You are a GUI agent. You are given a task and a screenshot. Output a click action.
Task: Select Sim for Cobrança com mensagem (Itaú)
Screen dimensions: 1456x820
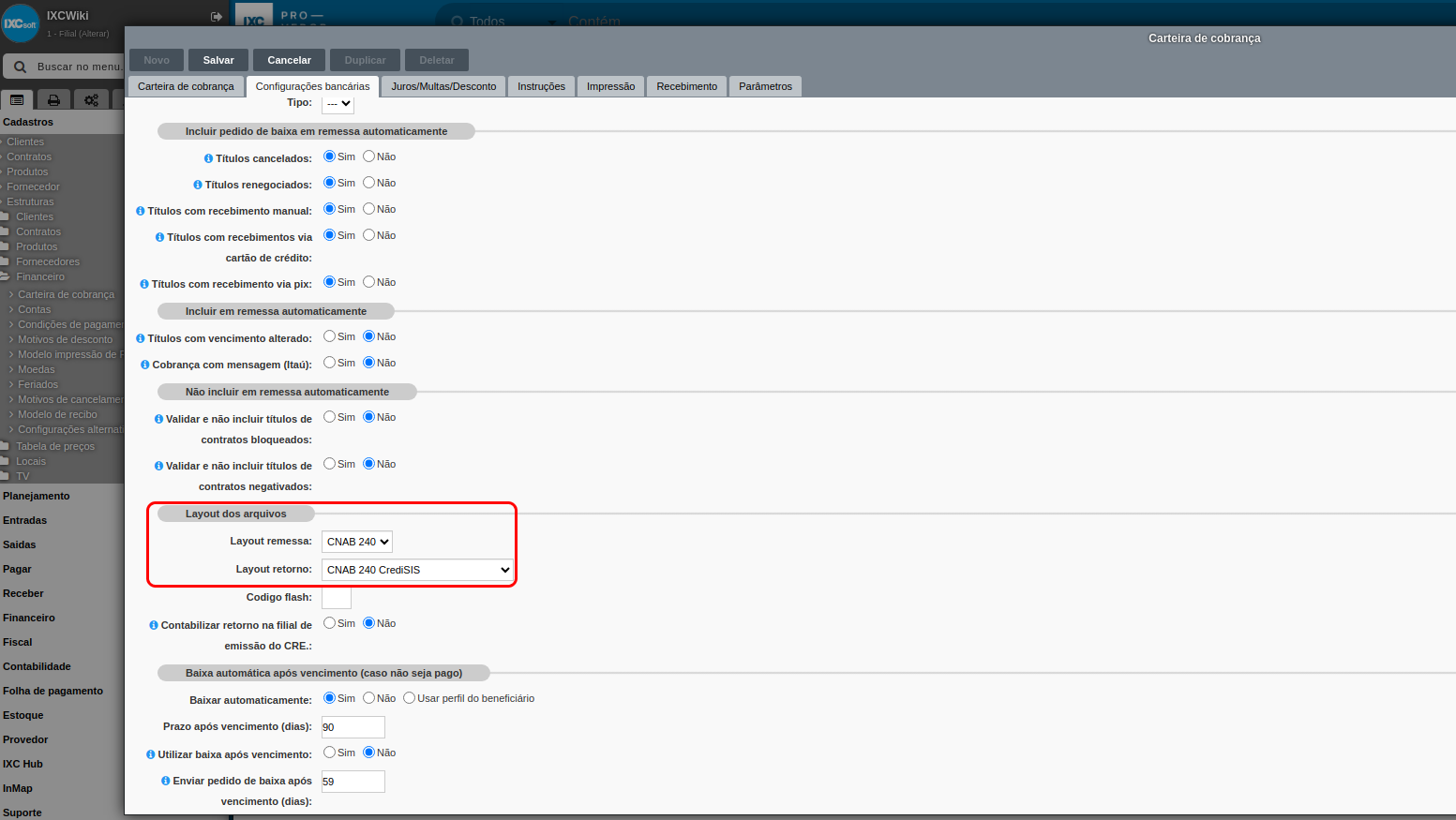coord(329,363)
